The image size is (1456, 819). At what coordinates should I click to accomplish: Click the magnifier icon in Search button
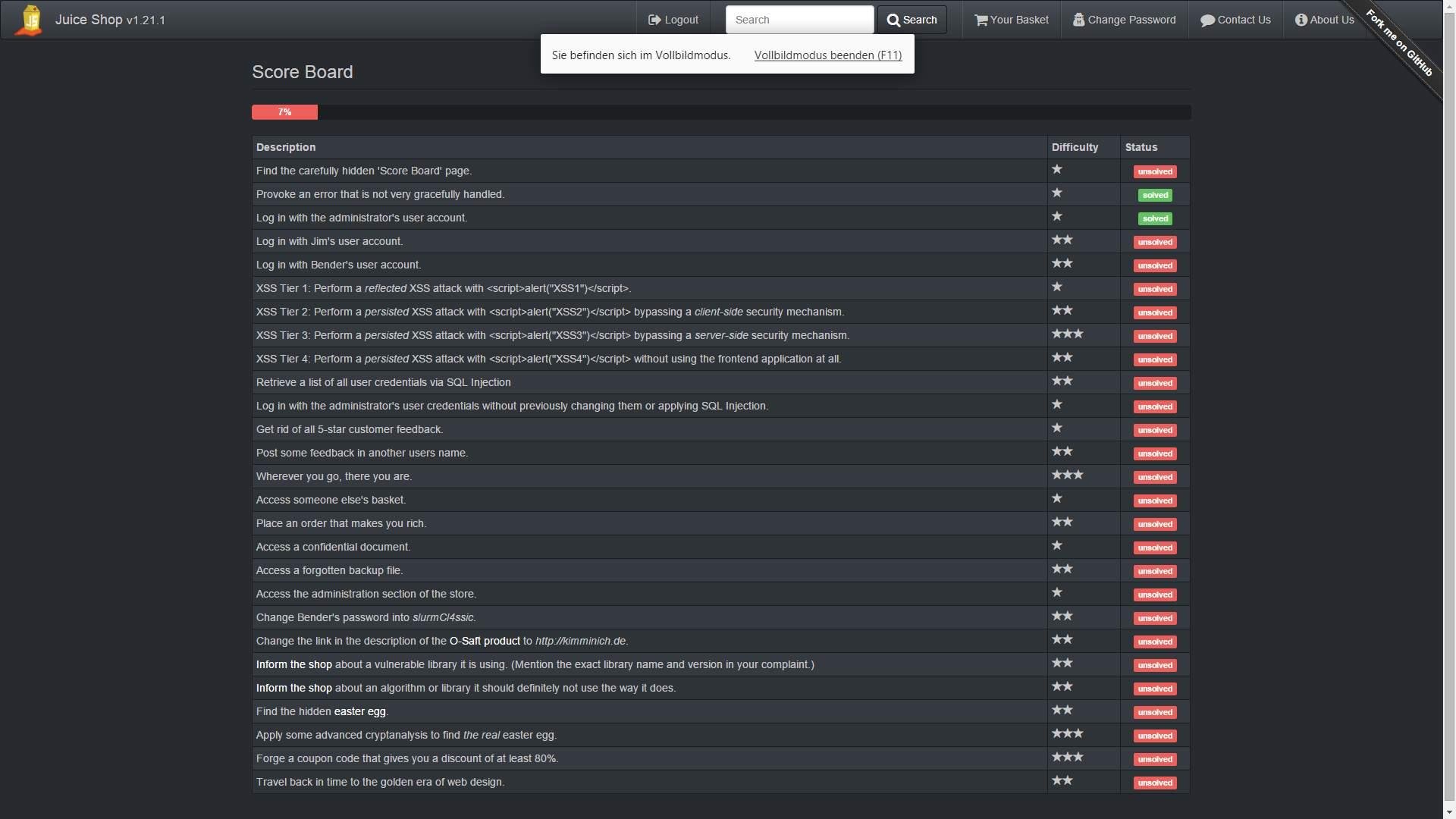(893, 20)
